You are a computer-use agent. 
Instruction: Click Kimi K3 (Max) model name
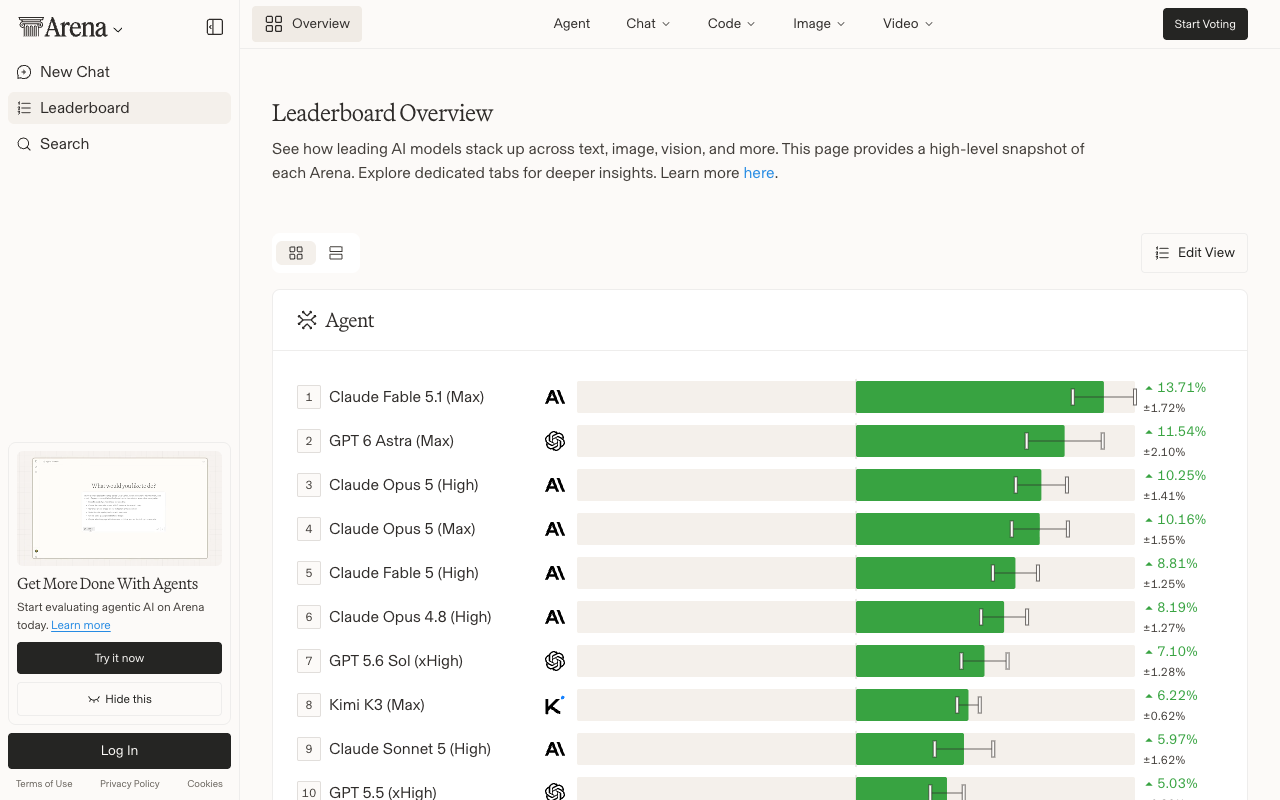tap(377, 705)
